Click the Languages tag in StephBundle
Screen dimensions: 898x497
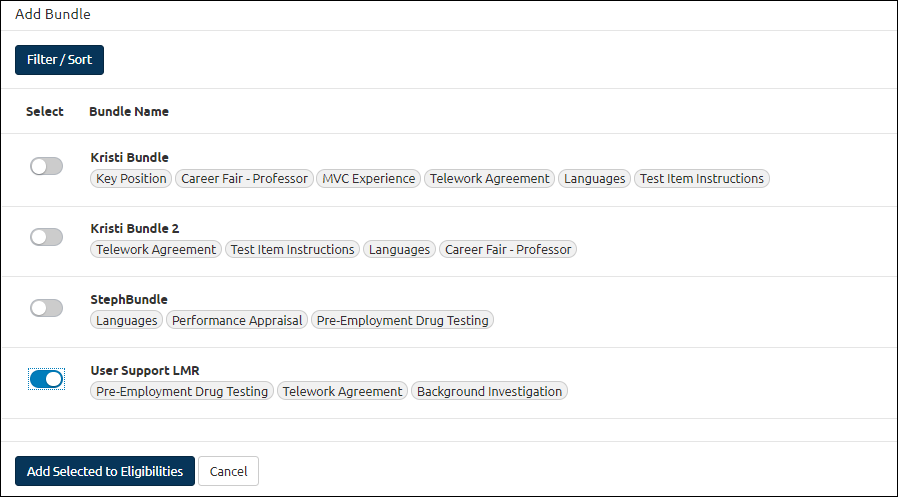click(x=127, y=321)
